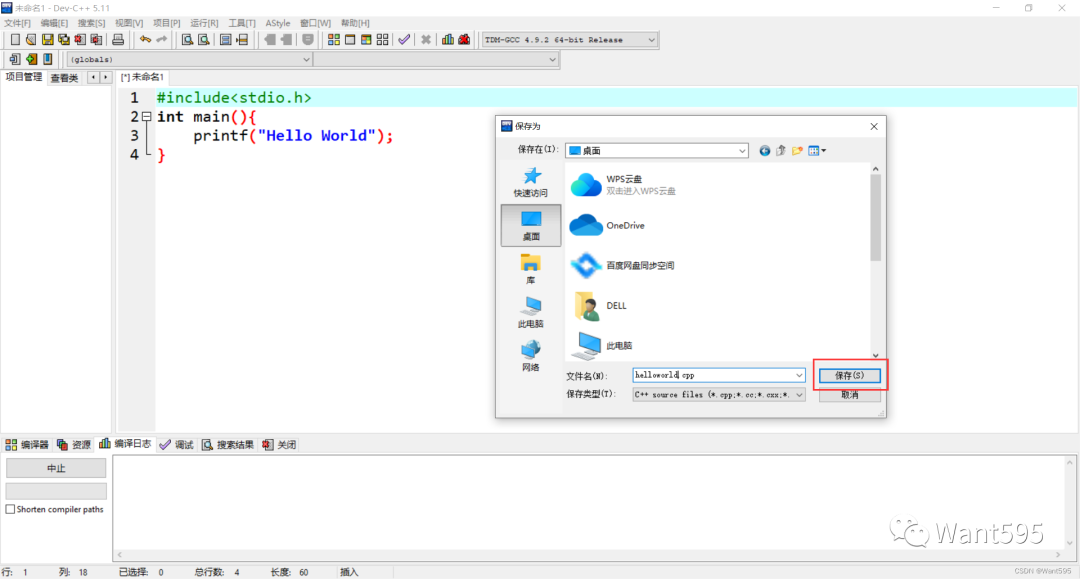Click the Up one level icon in Save dialog
Image resolution: width=1080 pixels, height=579 pixels.
click(x=780, y=151)
